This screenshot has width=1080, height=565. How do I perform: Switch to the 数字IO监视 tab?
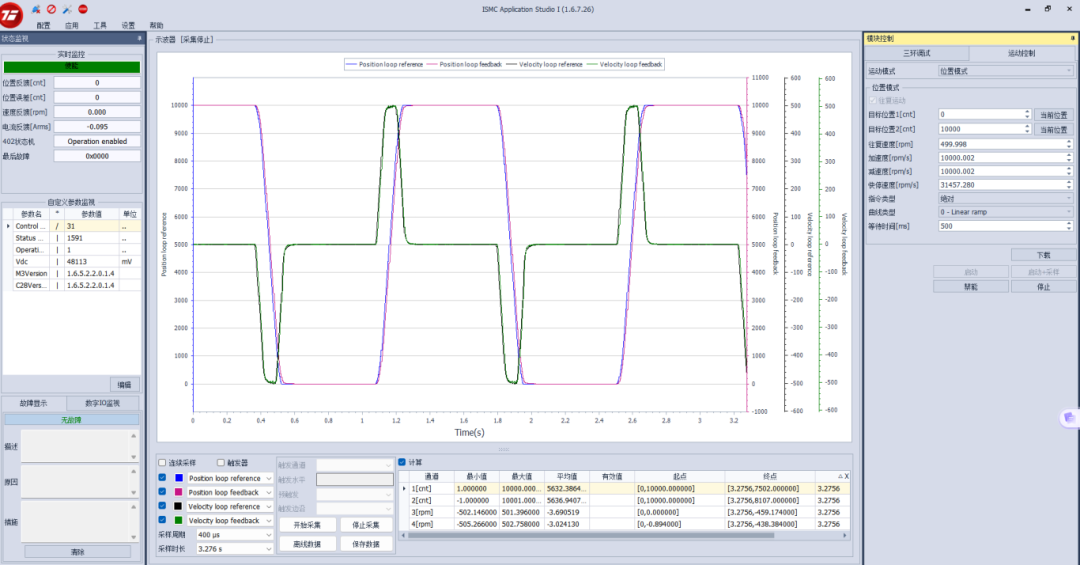[103, 403]
